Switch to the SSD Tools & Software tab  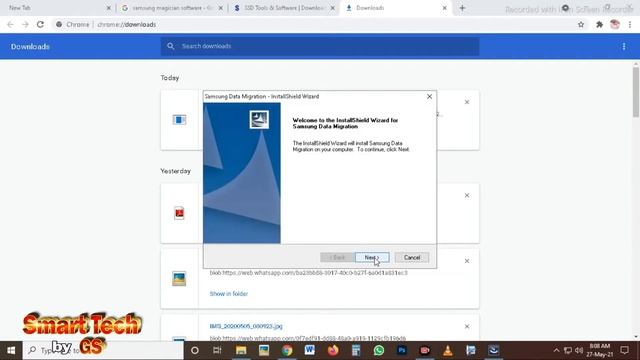(284, 8)
